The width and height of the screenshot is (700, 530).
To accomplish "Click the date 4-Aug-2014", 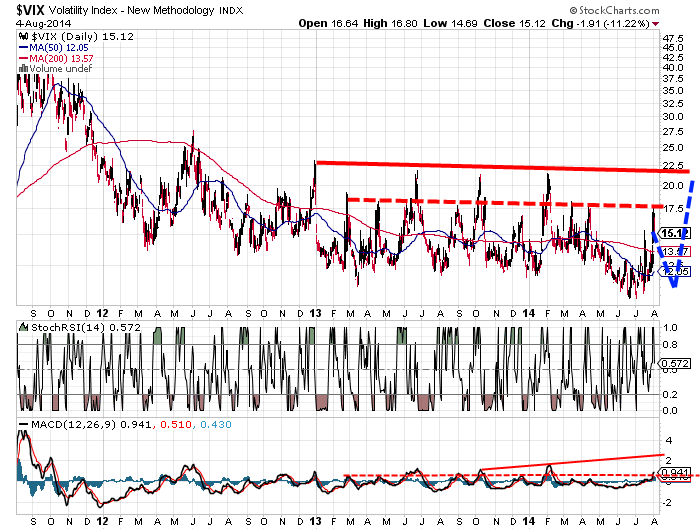I will (44, 23).
